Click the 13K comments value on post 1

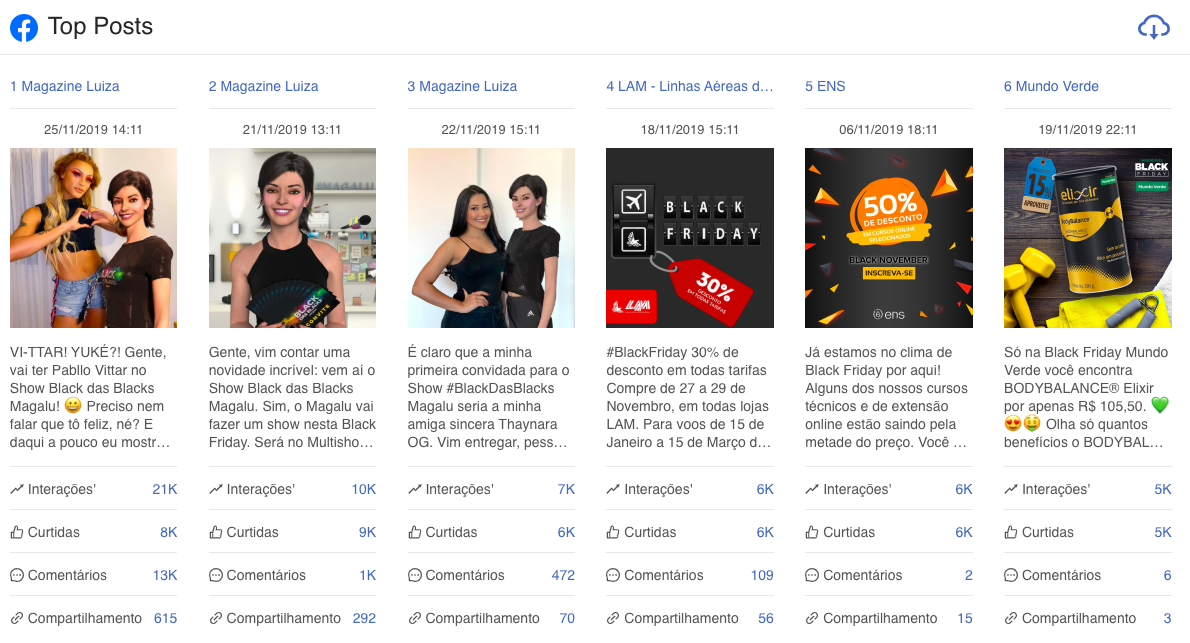click(165, 575)
